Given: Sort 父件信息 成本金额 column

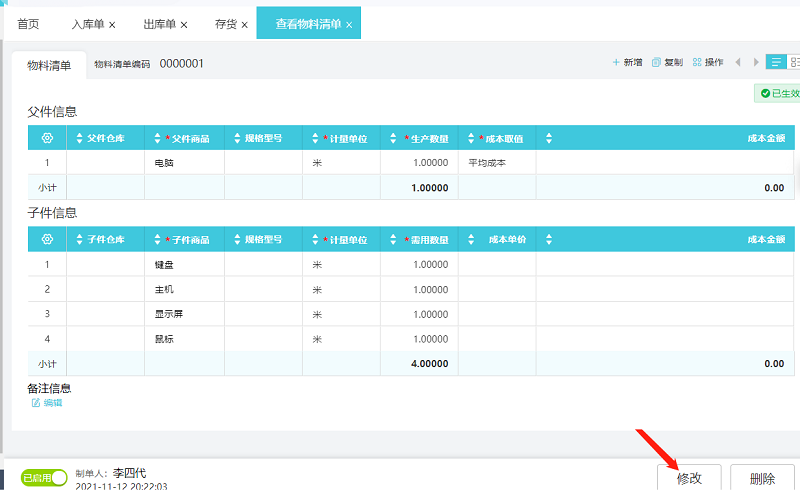Looking at the screenshot, I should 549,138.
